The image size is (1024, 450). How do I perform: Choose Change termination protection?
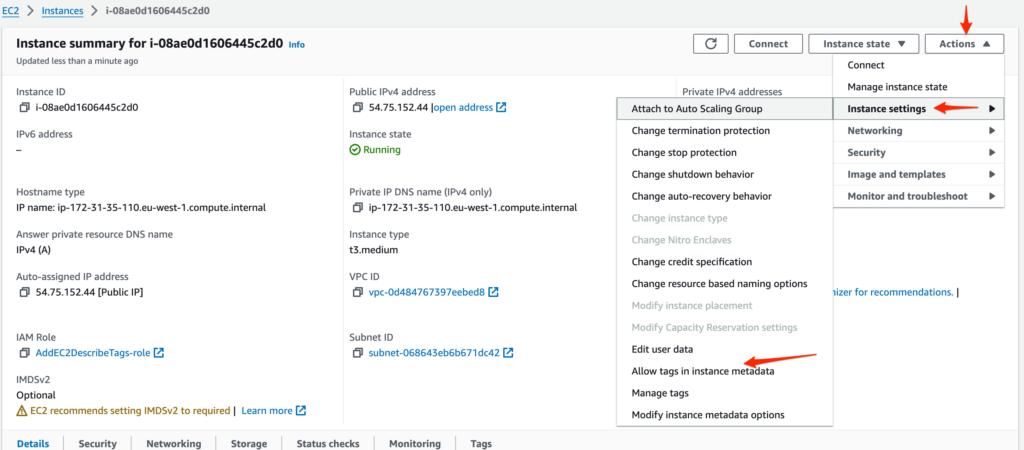tap(725, 131)
